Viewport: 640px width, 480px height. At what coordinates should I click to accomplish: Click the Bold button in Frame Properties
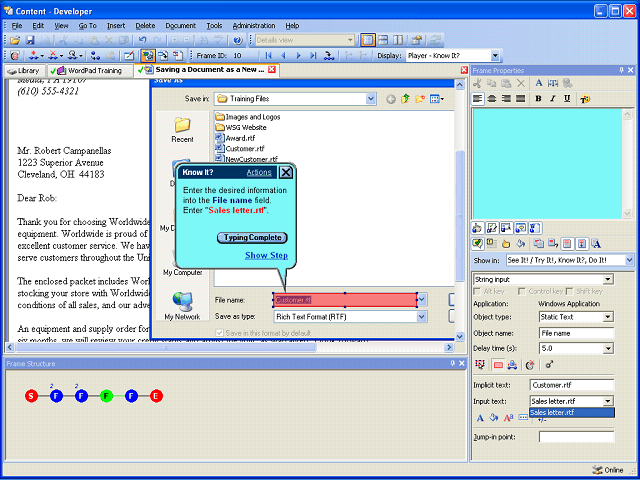(538, 99)
